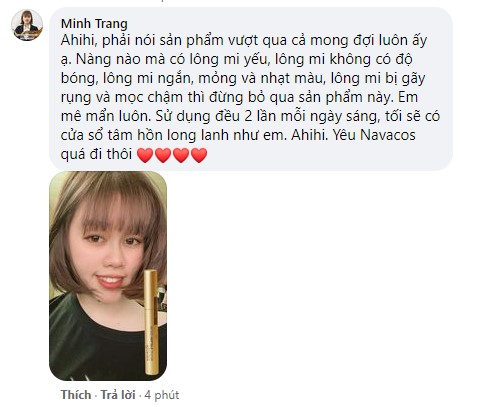Click the third red heart emoji

coord(181,155)
